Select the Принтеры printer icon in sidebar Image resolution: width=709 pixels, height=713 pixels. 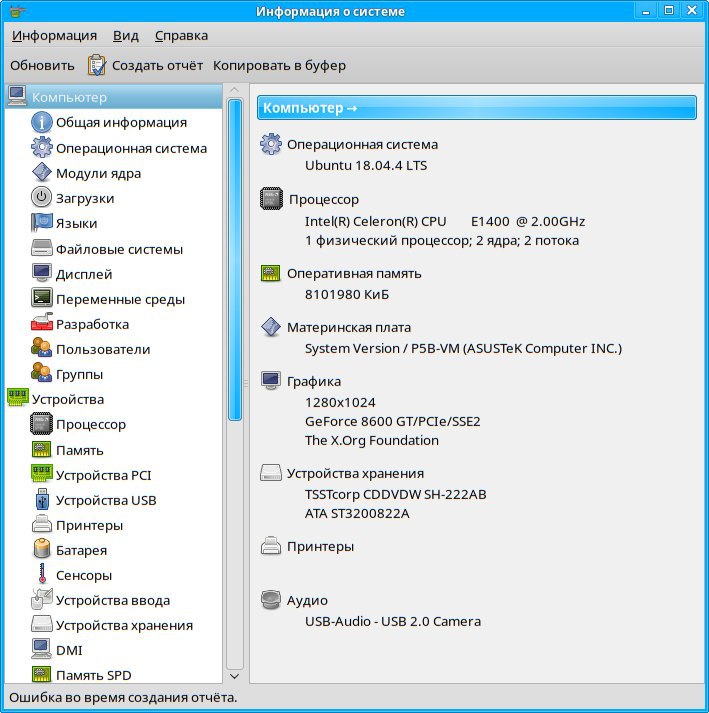pyautogui.click(x=41, y=524)
